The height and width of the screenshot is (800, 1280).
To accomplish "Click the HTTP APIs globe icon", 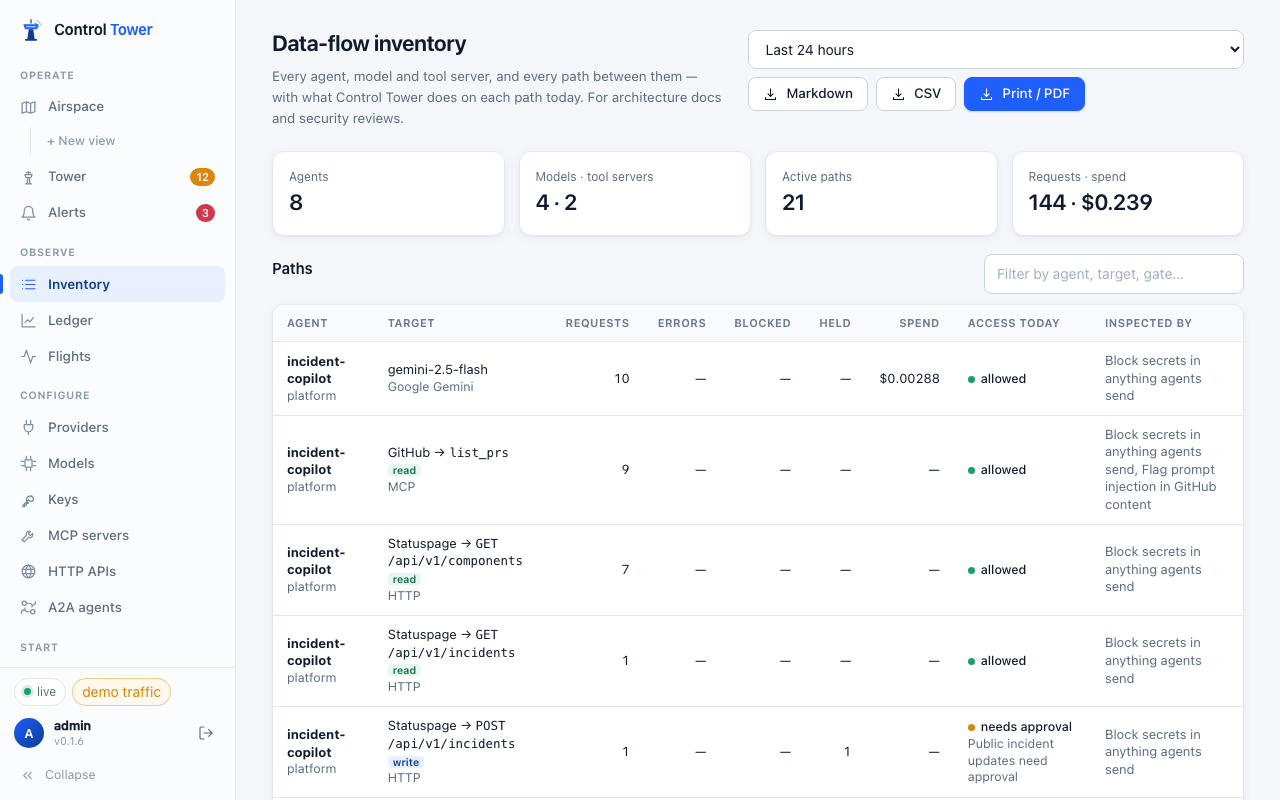I will [28, 572].
